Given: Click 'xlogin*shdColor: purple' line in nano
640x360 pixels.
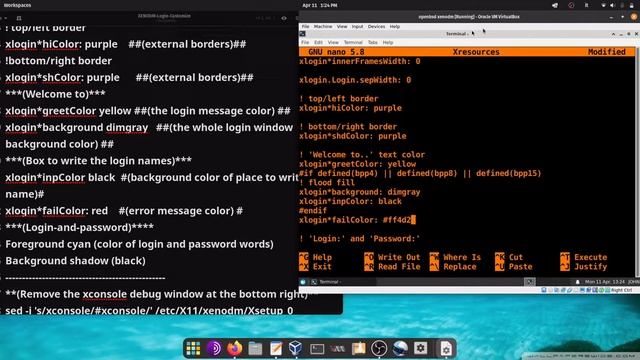Looking at the screenshot, I should point(352,136).
